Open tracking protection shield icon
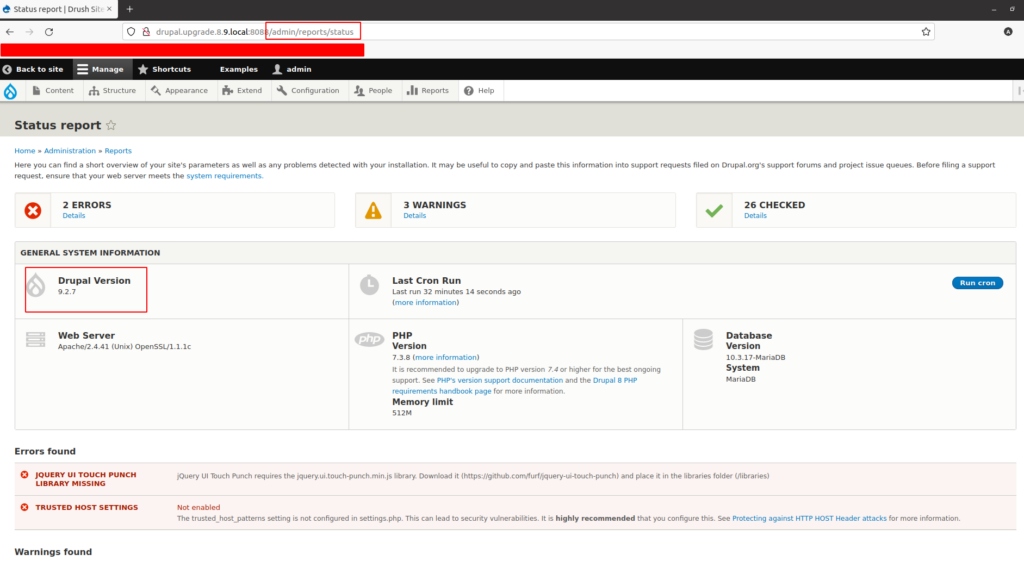Screen dimensions: 1024x561 (x=131, y=31)
